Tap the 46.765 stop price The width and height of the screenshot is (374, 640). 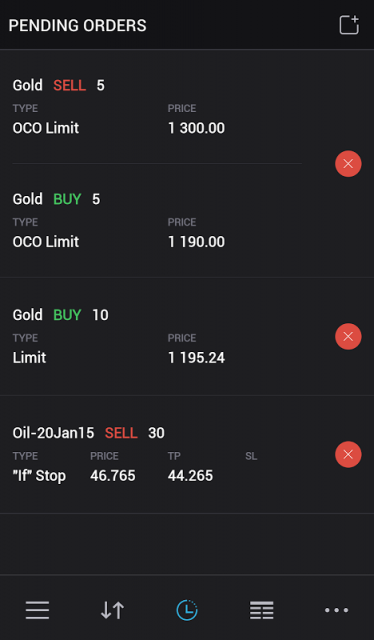pyautogui.click(x=113, y=476)
